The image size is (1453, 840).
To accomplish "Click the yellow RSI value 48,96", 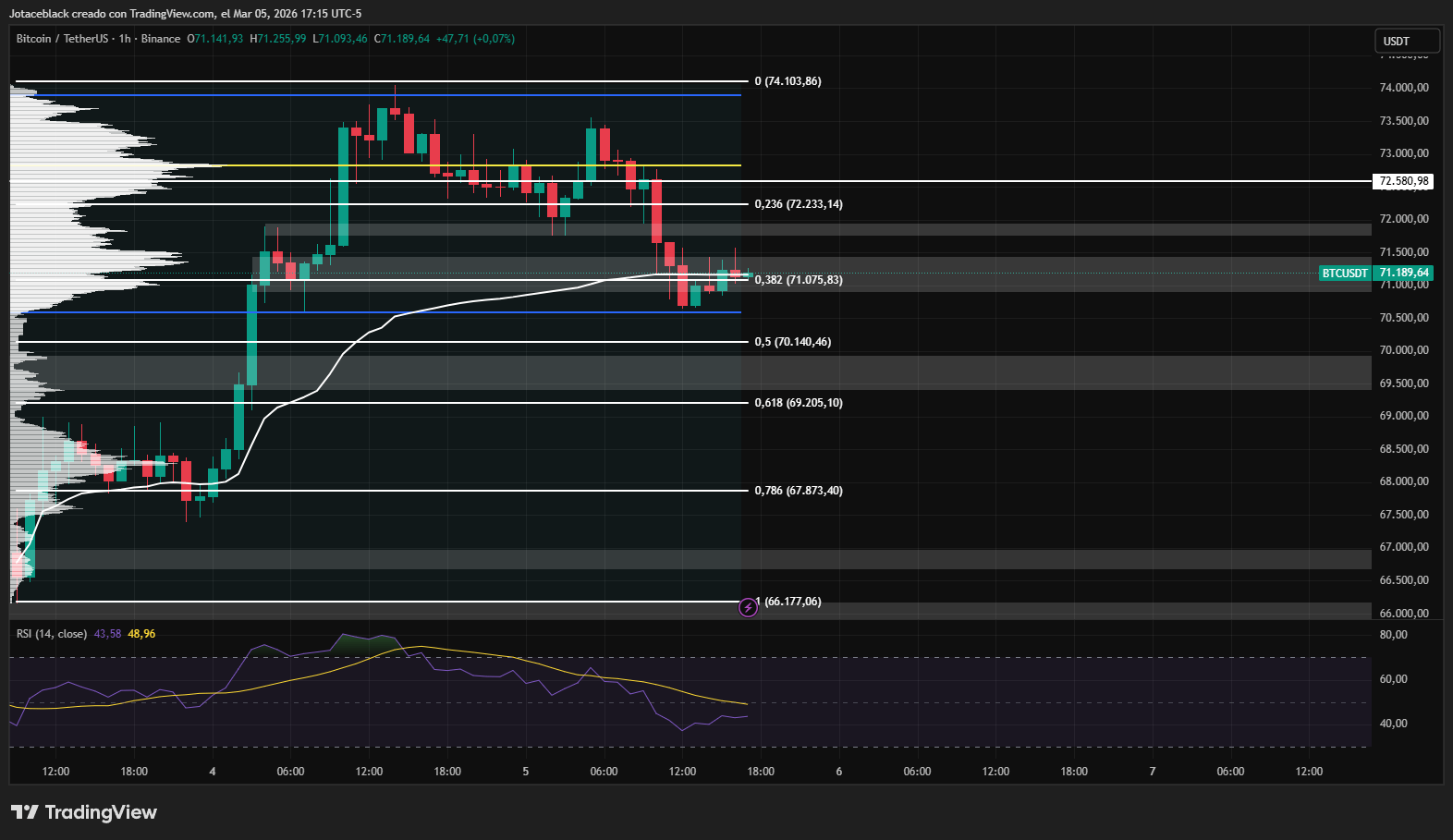I will click(141, 634).
